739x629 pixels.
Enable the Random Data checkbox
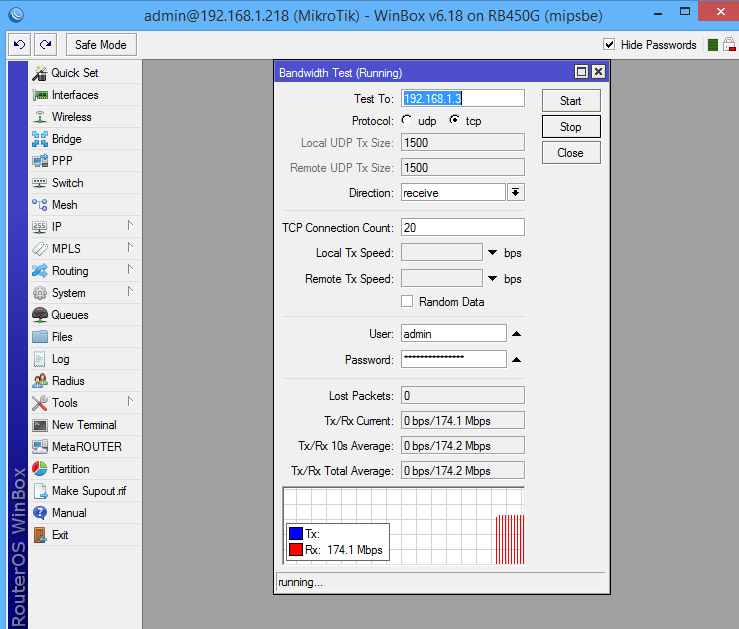pos(407,302)
